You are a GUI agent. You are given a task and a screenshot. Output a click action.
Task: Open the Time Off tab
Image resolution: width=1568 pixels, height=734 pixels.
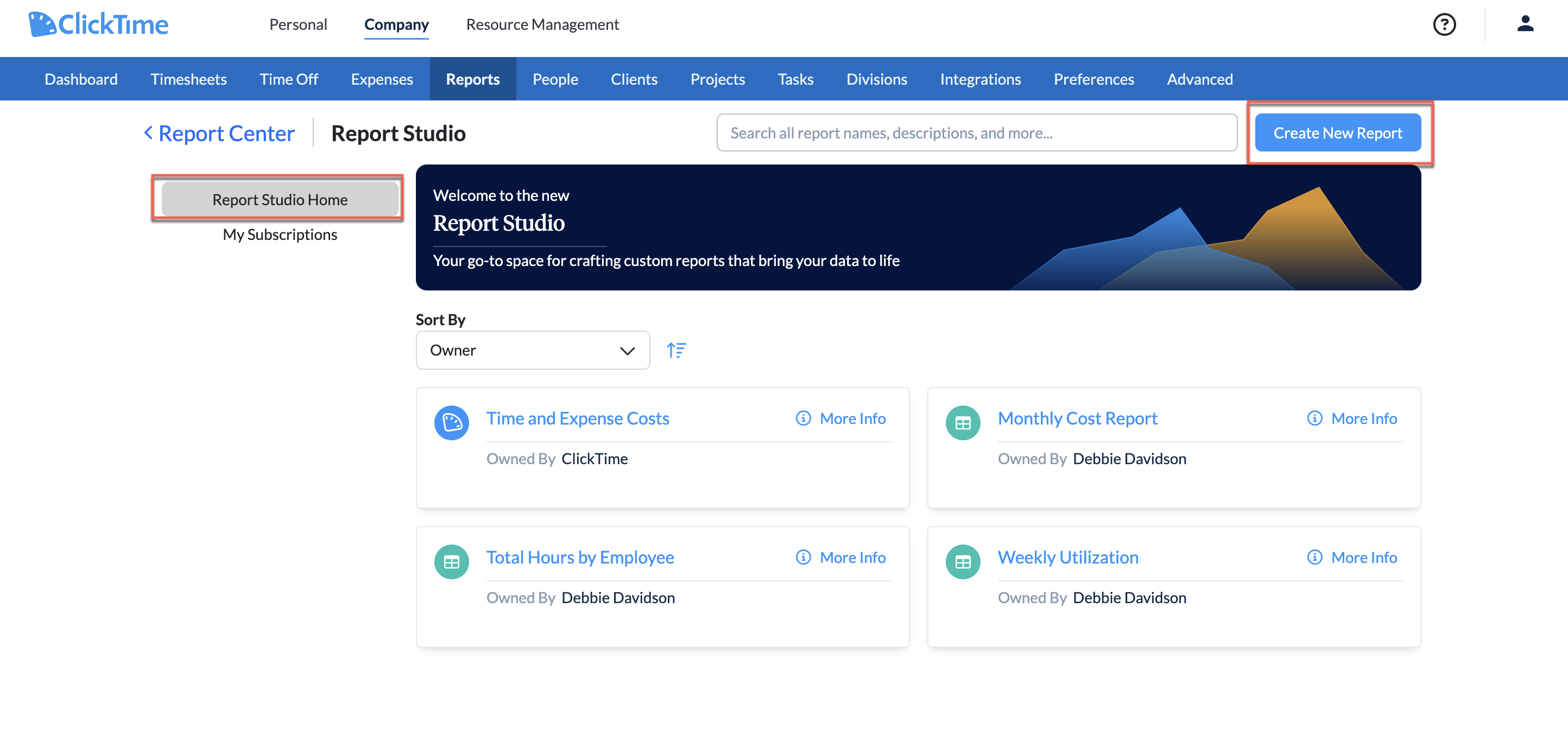[288, 79]
